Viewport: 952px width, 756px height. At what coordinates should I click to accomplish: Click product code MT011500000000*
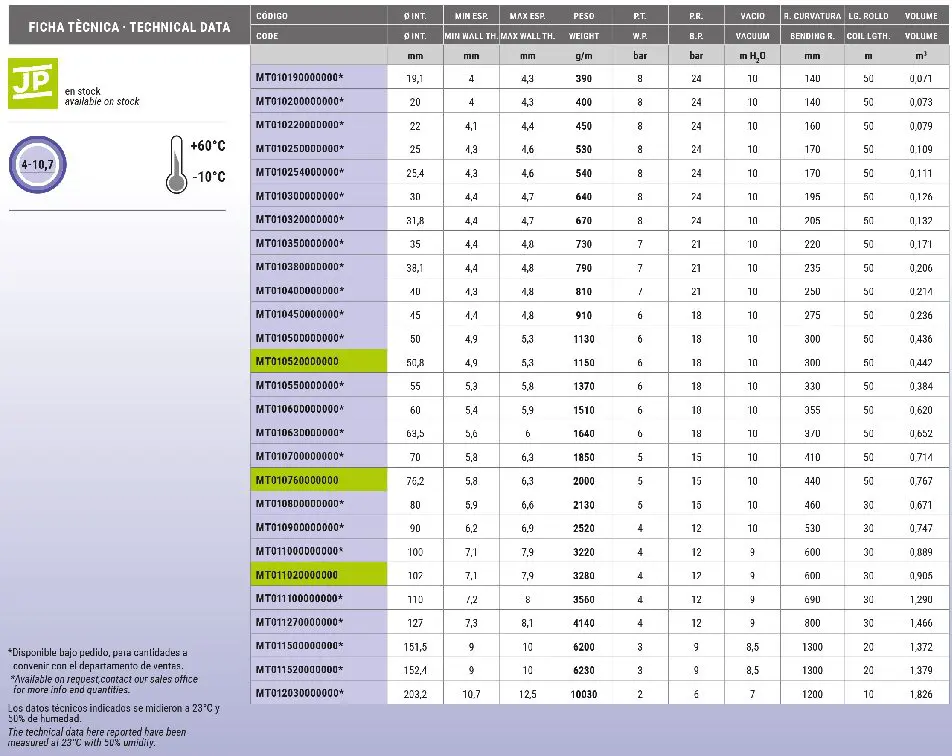(x=300, y=646)
